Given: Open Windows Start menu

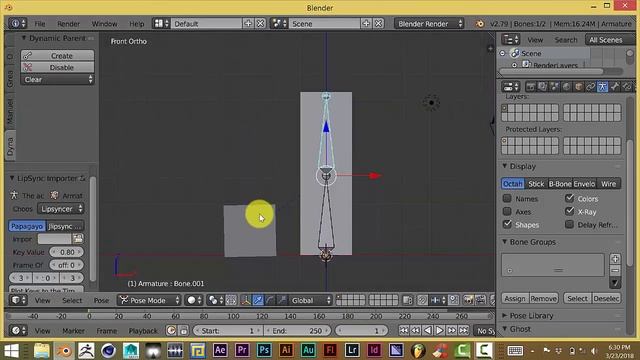Looking at the screenshot, I should [x=11, y=350].
